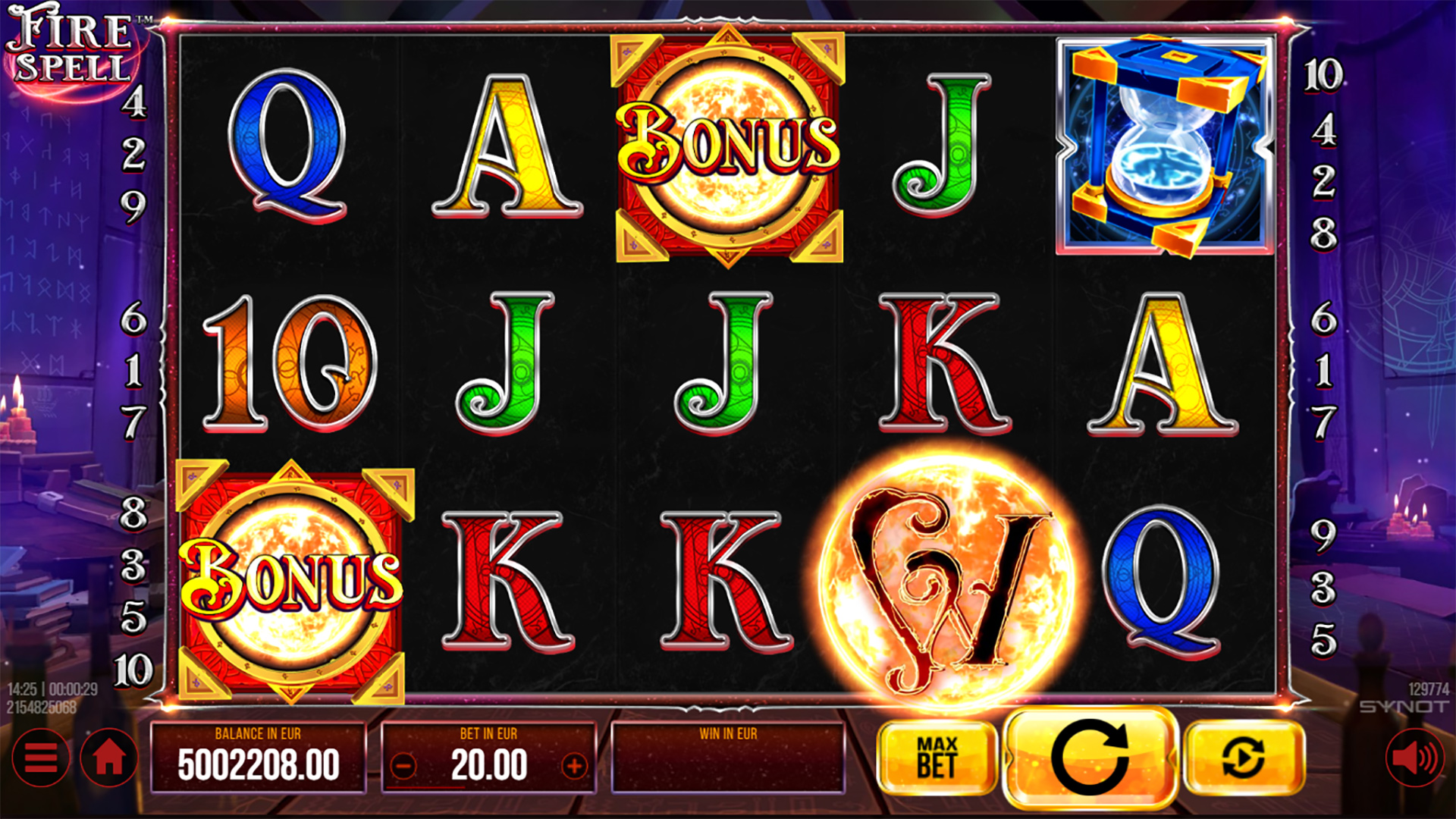Open the hamburger menu button

click(x=41, y=758)
